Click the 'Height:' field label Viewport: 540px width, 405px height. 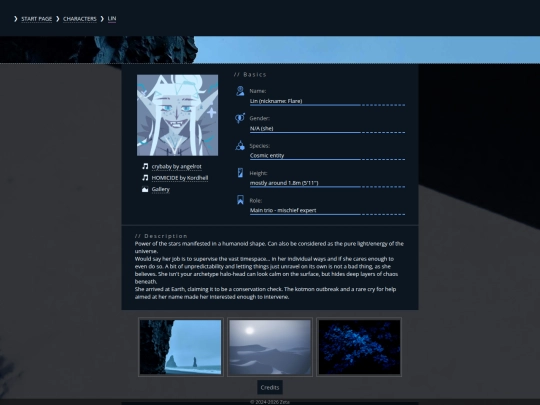point(258,173)
